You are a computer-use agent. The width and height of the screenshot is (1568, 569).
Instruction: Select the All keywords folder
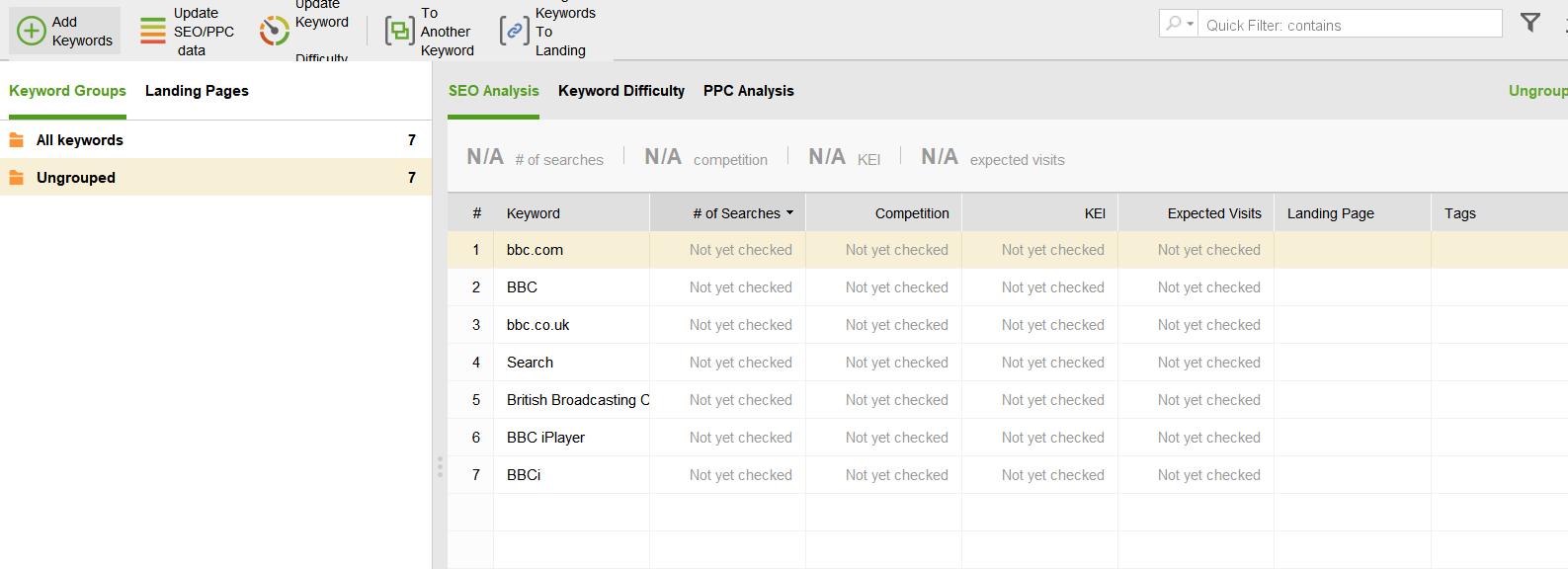click(80, 140)
